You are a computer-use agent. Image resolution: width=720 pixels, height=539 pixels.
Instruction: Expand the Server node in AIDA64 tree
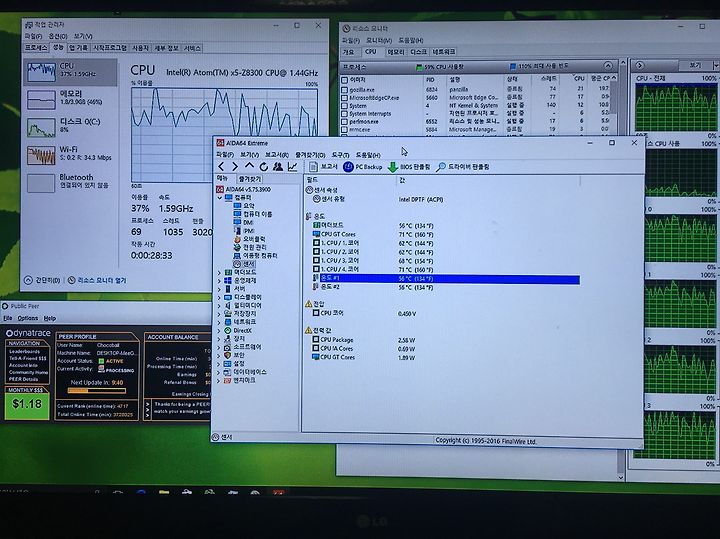(x=219, y=289)
